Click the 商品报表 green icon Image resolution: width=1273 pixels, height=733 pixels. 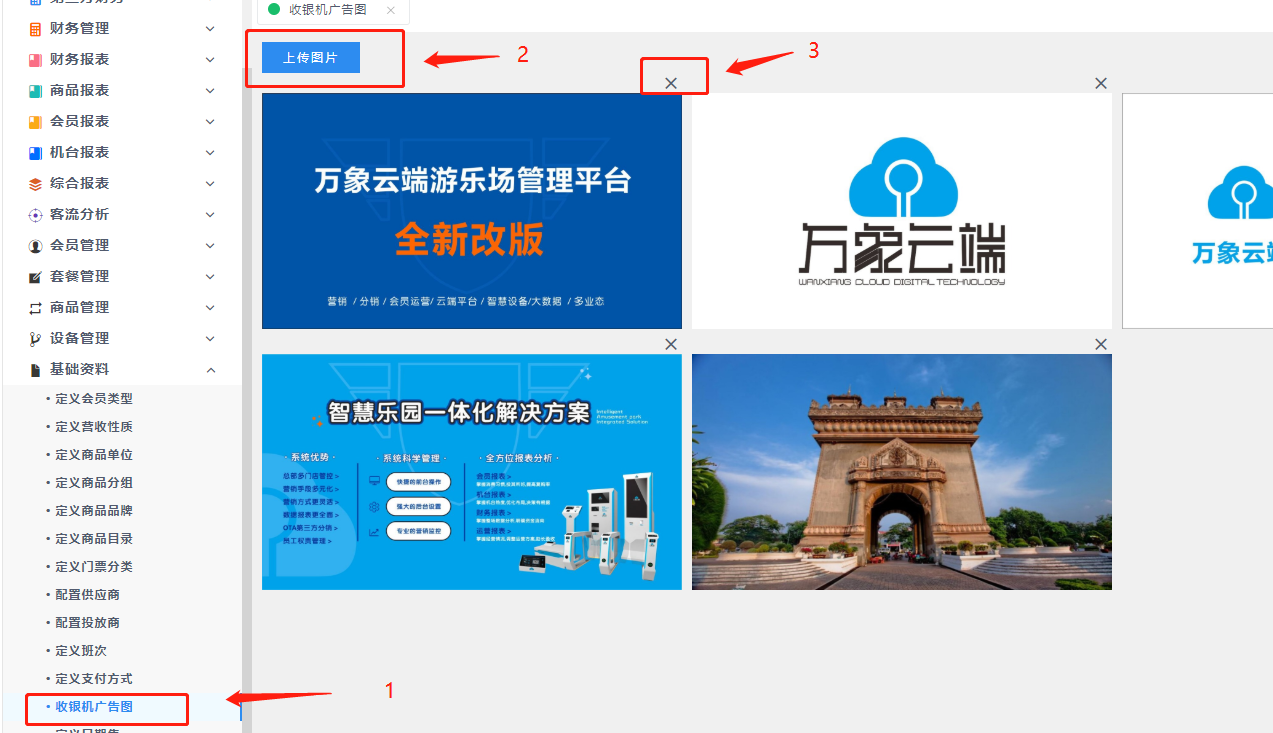click(x=36, y=91)
